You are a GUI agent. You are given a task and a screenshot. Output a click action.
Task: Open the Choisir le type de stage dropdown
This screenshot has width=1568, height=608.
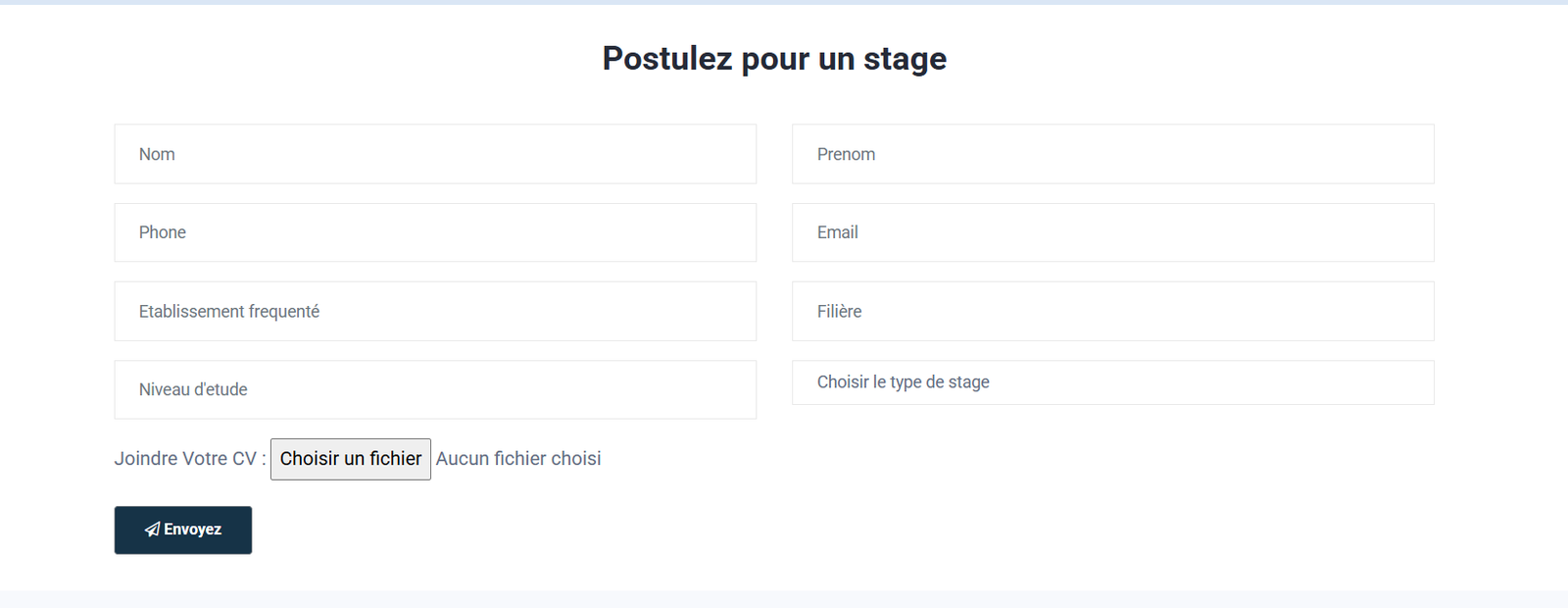point(1112,382)
